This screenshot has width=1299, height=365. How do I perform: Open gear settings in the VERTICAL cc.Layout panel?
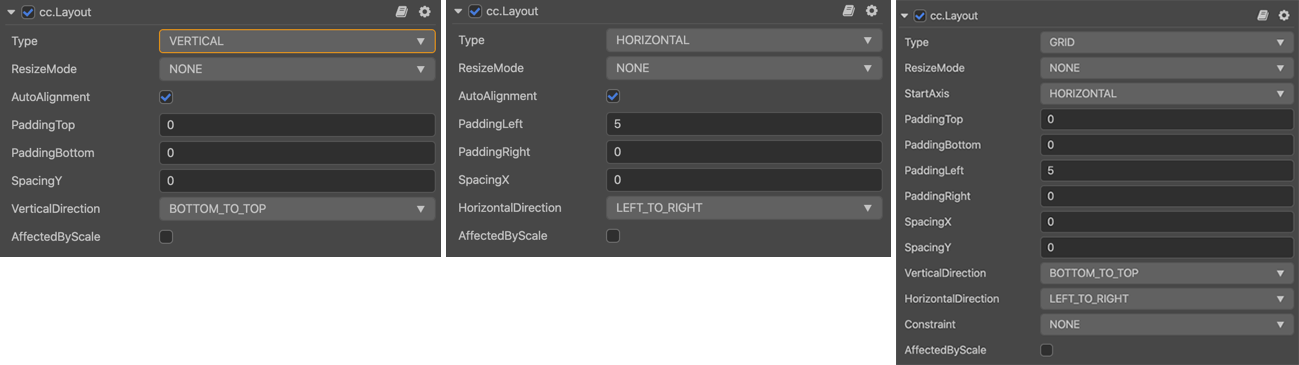pyautogui.click(x=424, y=12)
